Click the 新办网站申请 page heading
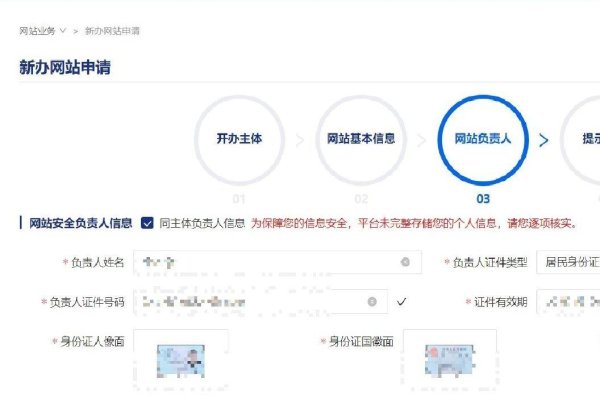Screen dimensions: 600x400 coord(65,67)
